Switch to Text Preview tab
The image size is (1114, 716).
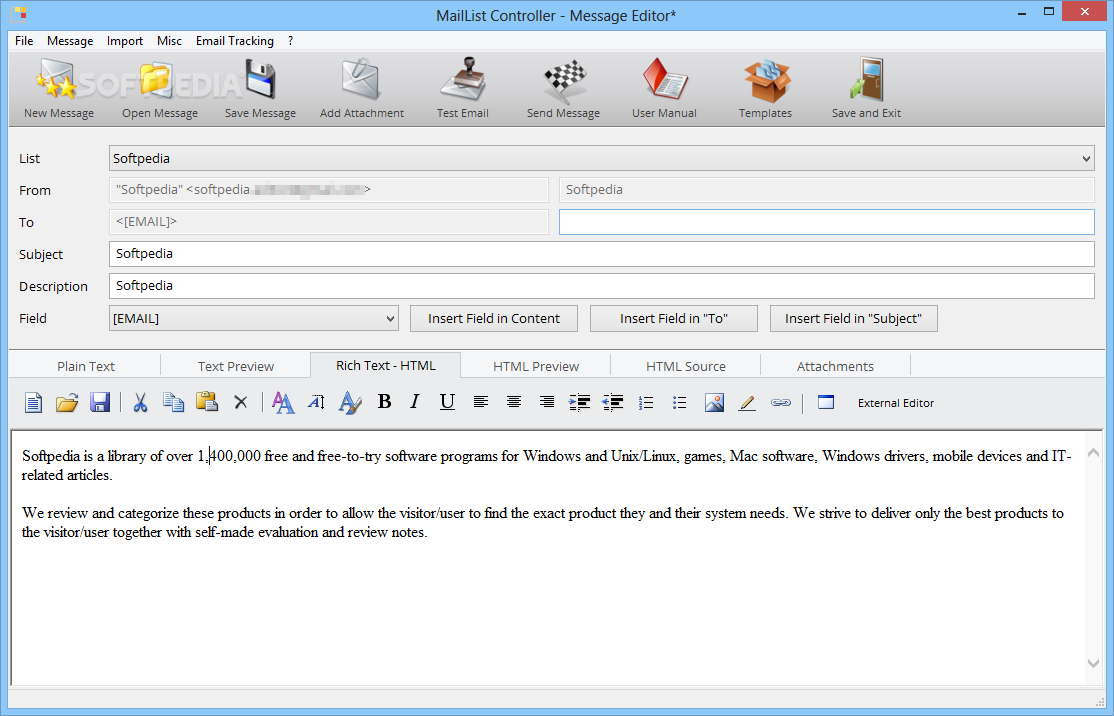pyautogui.click(x=236, y=366)
